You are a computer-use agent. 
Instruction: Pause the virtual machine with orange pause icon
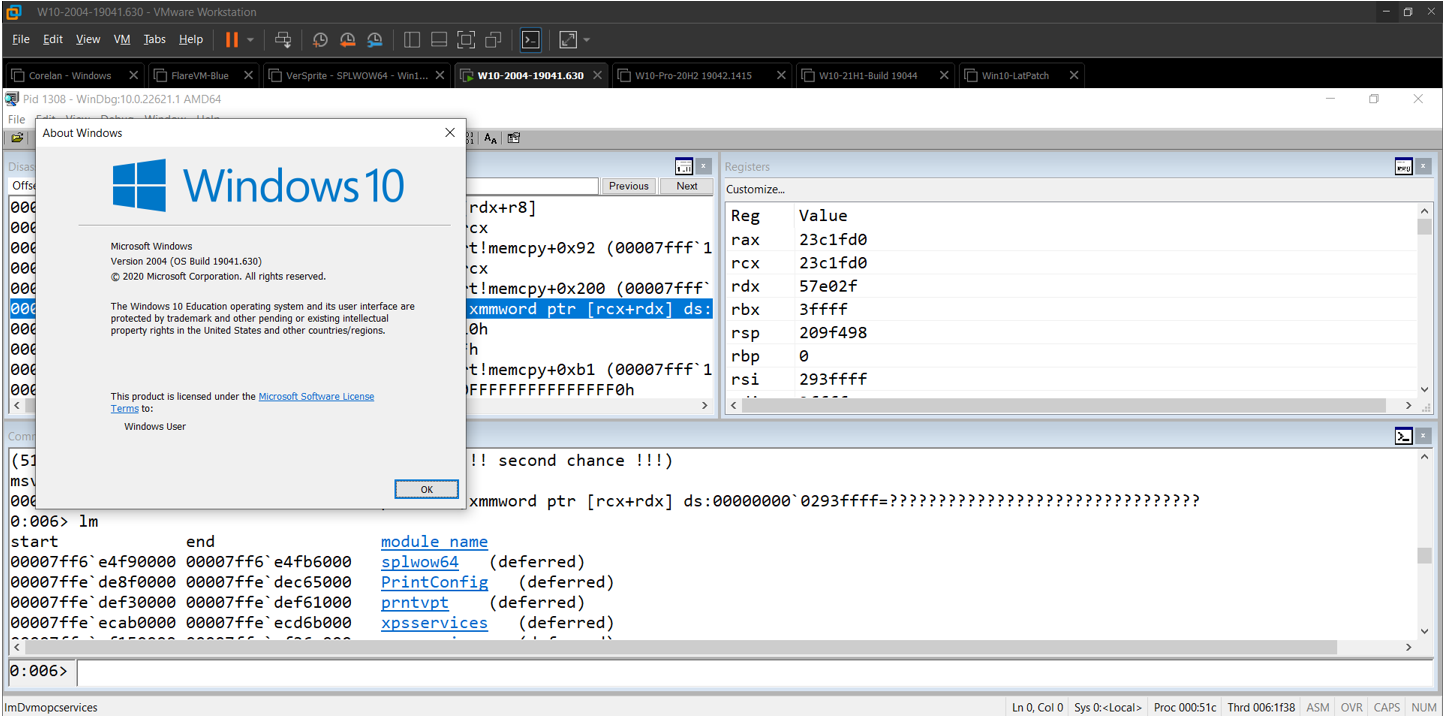[231, 40]
